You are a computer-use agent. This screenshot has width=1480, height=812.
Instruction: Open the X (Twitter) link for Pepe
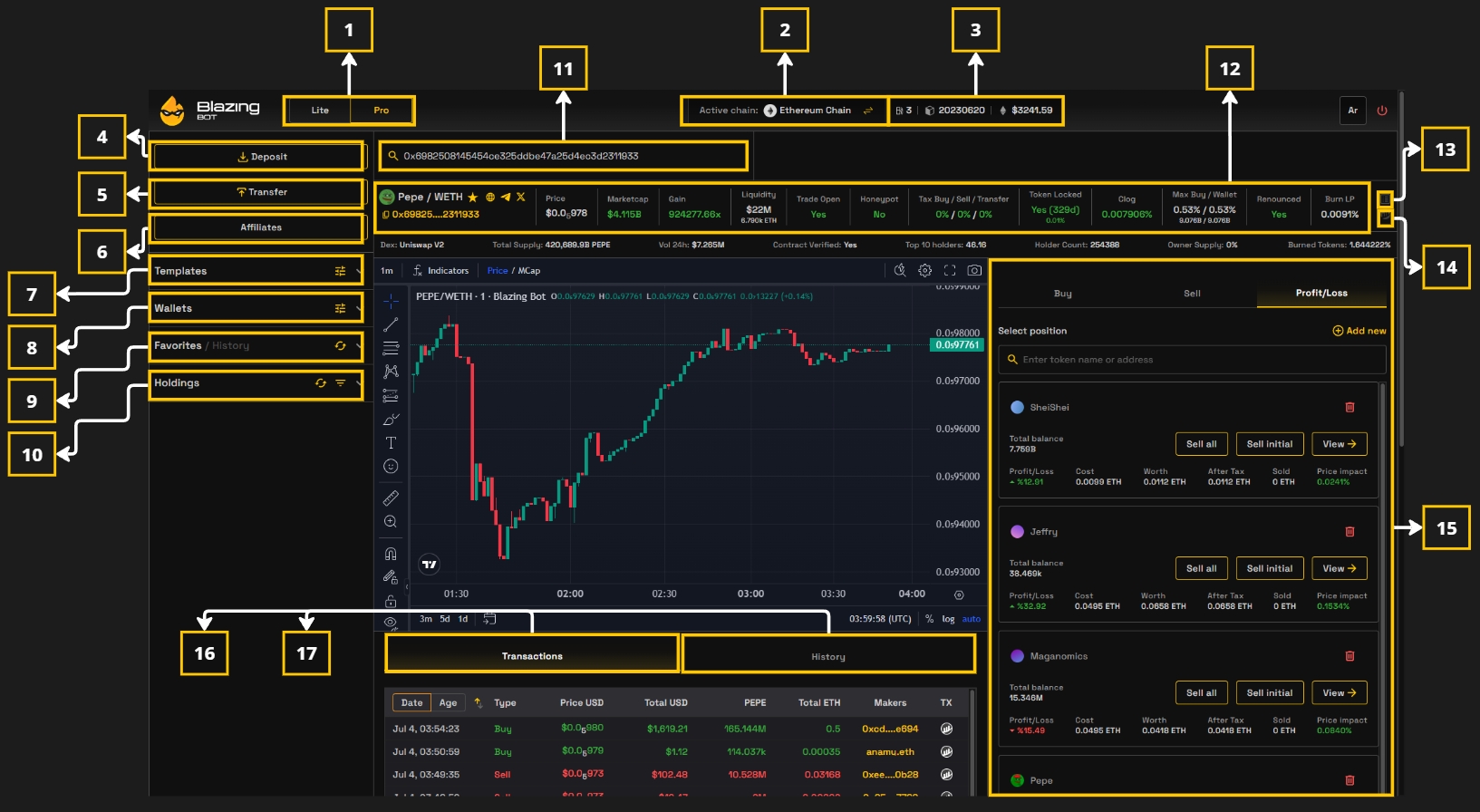point(521,197)
